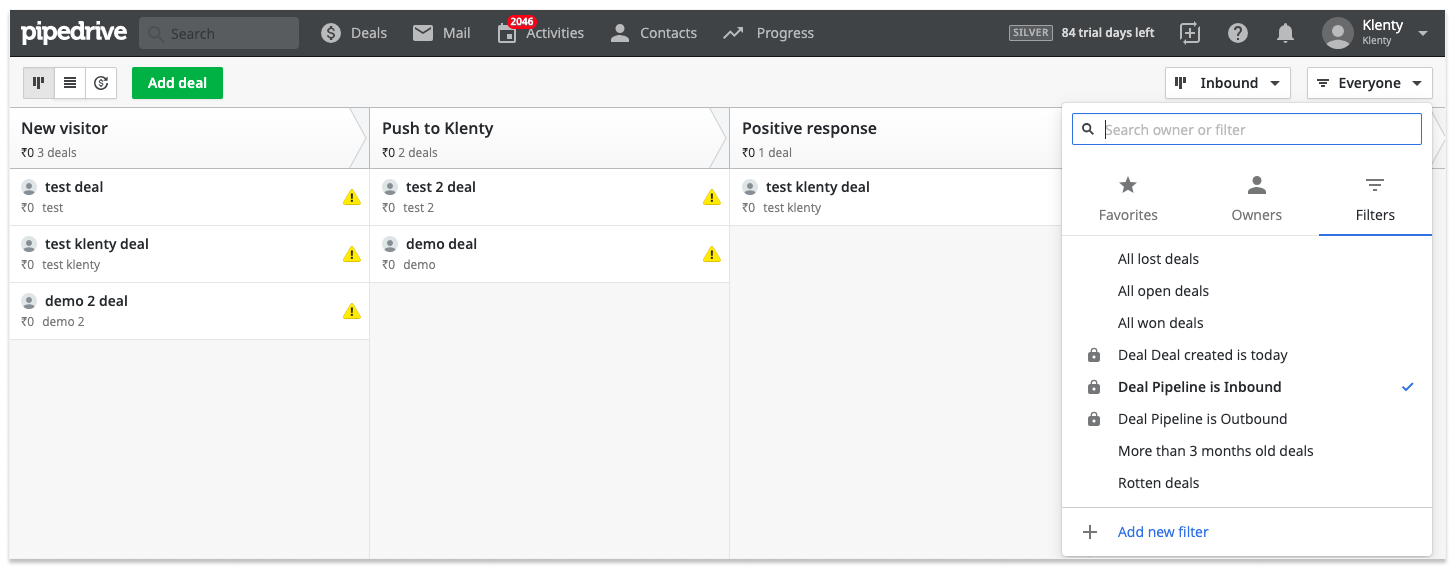This screenshot has height=568, width=1455.
Task: Click warning icon on test deal
Action: (x=352, y=197)
